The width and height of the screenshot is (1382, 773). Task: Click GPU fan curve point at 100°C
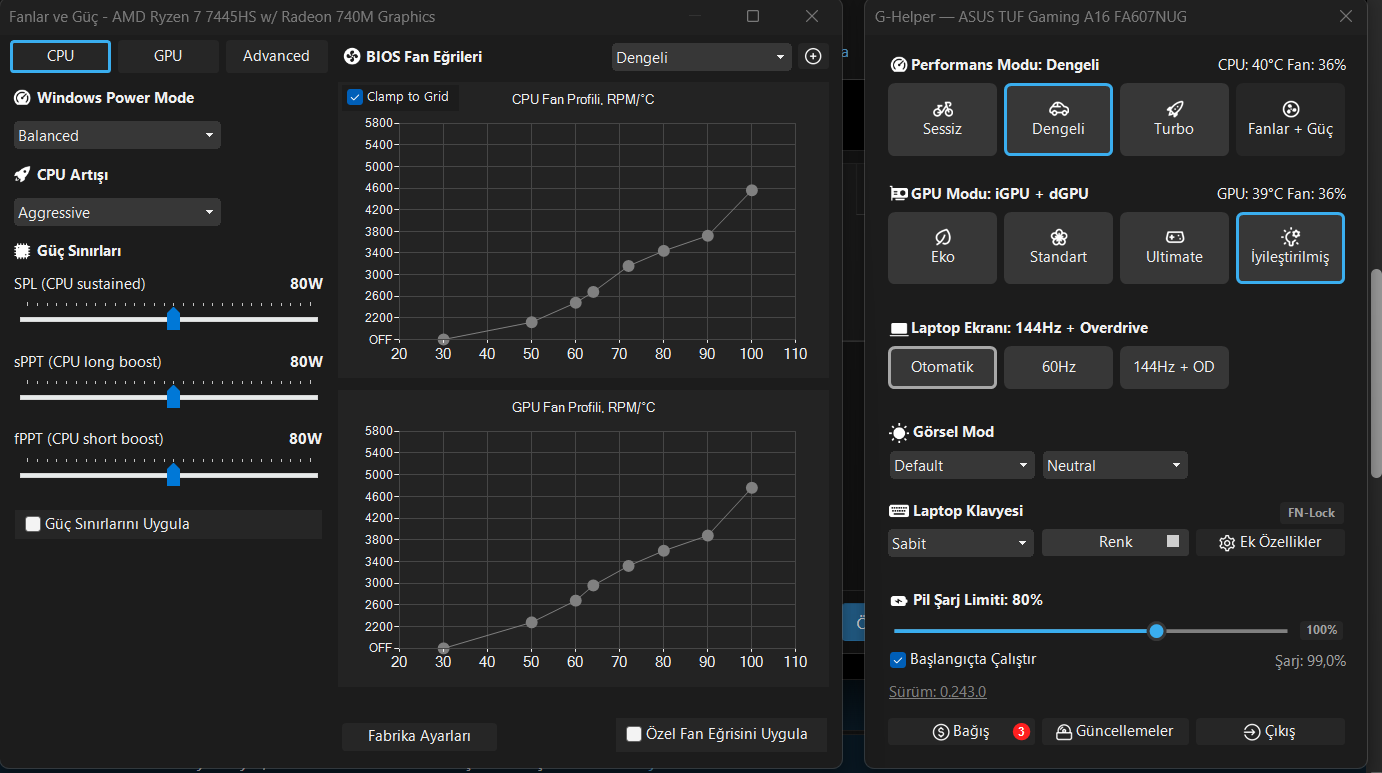point(751,488)
